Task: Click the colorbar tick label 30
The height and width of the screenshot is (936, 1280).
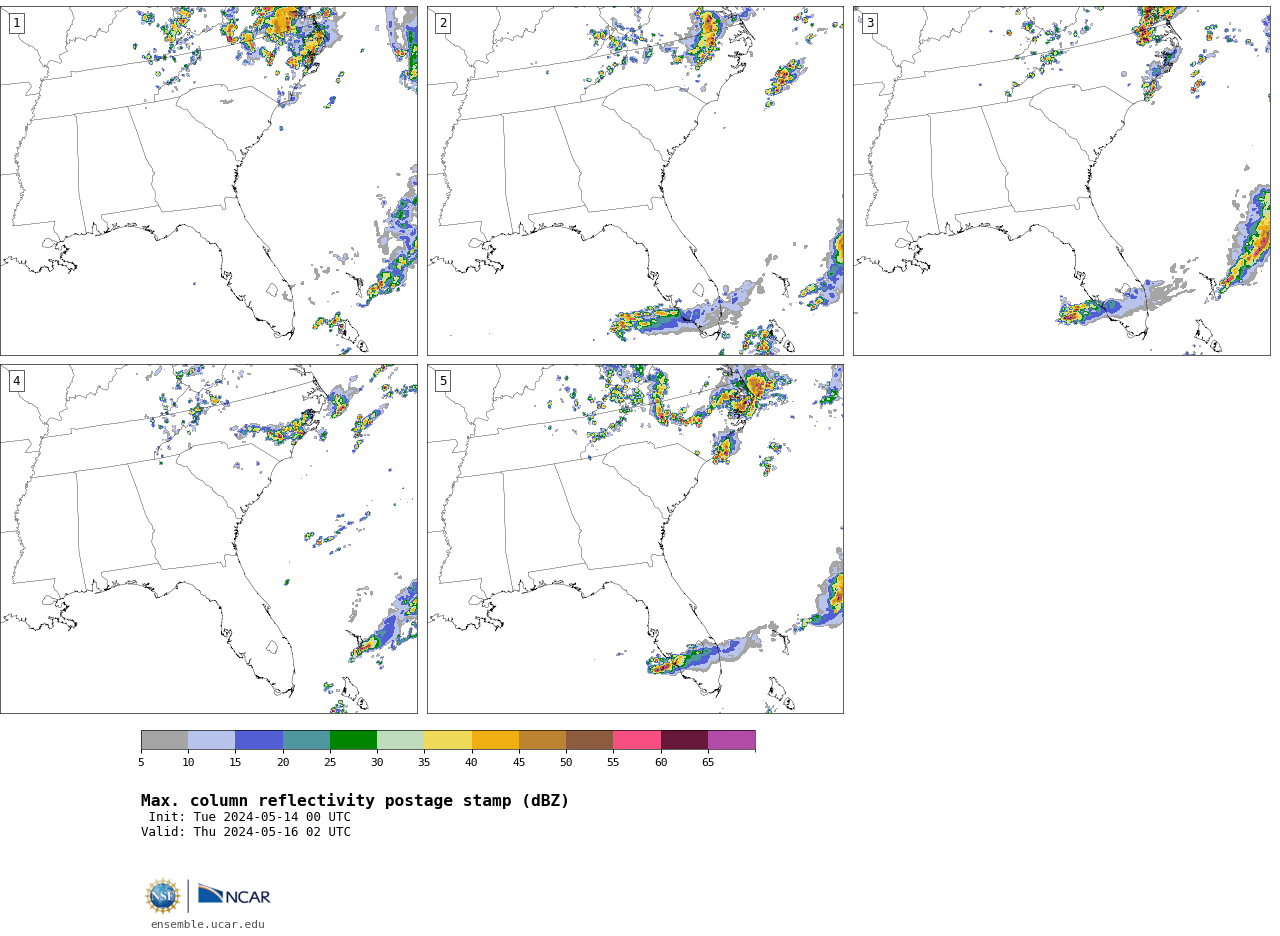Action: pos(377,763)
